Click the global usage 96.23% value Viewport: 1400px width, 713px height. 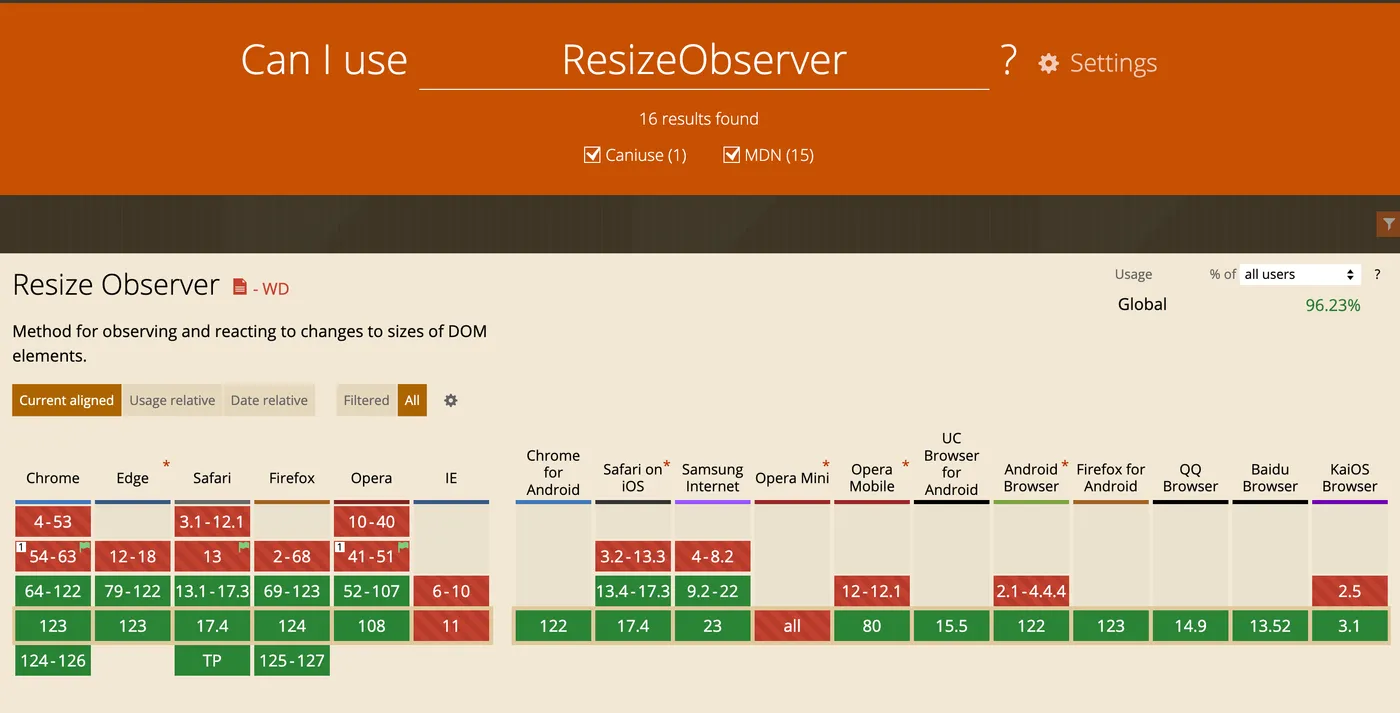tap(1333, 305)
